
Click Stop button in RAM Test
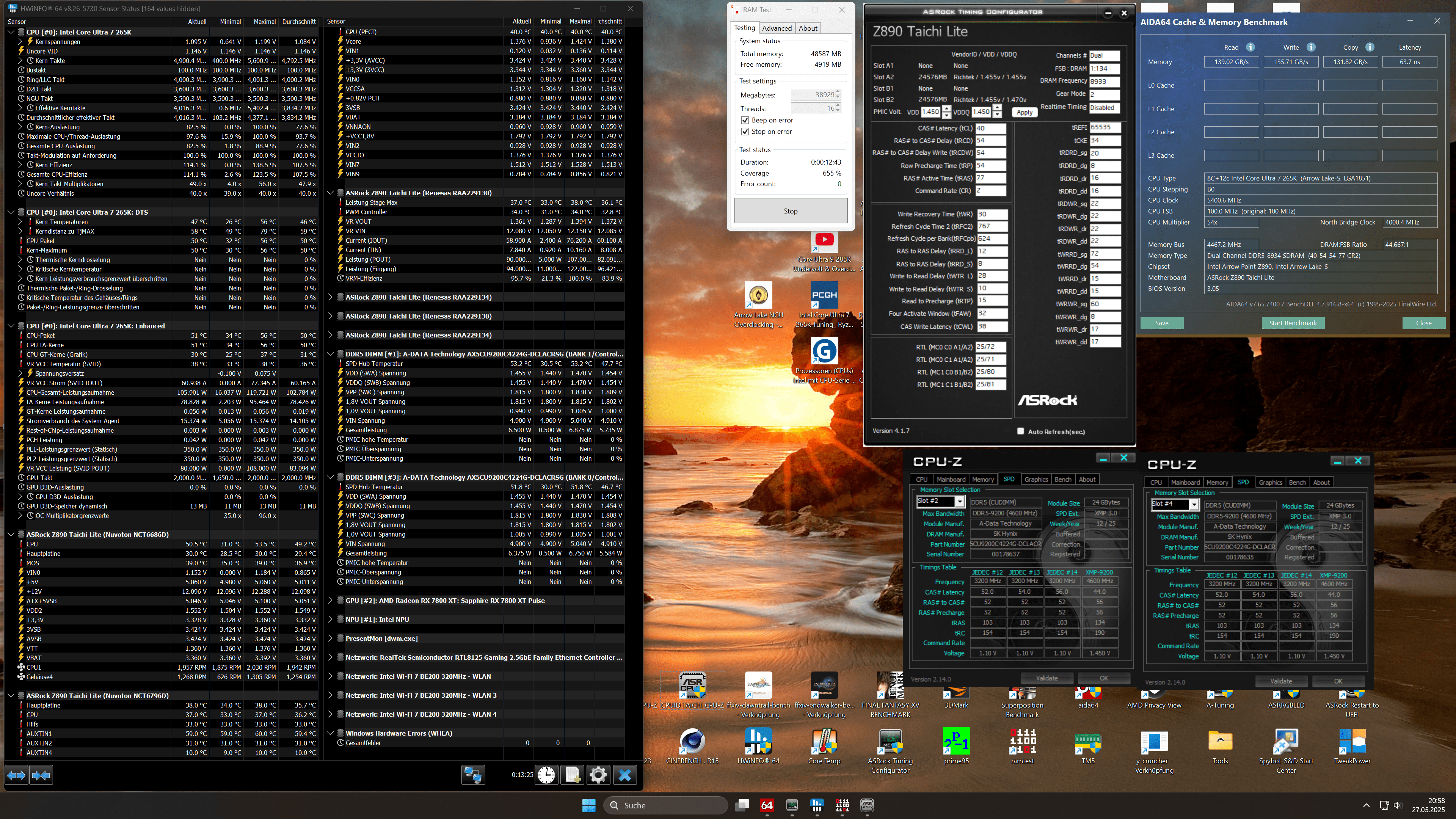click(790, 211)
